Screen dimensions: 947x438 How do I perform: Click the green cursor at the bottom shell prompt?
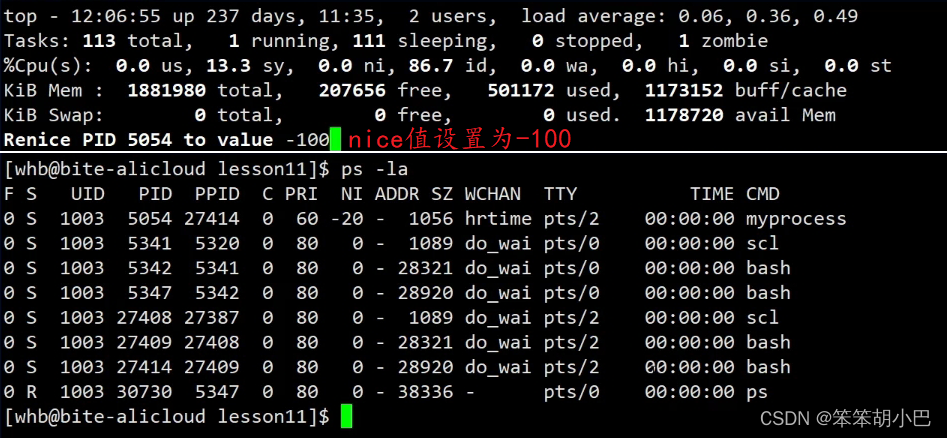pyautogui.click(x=346, y=416)
